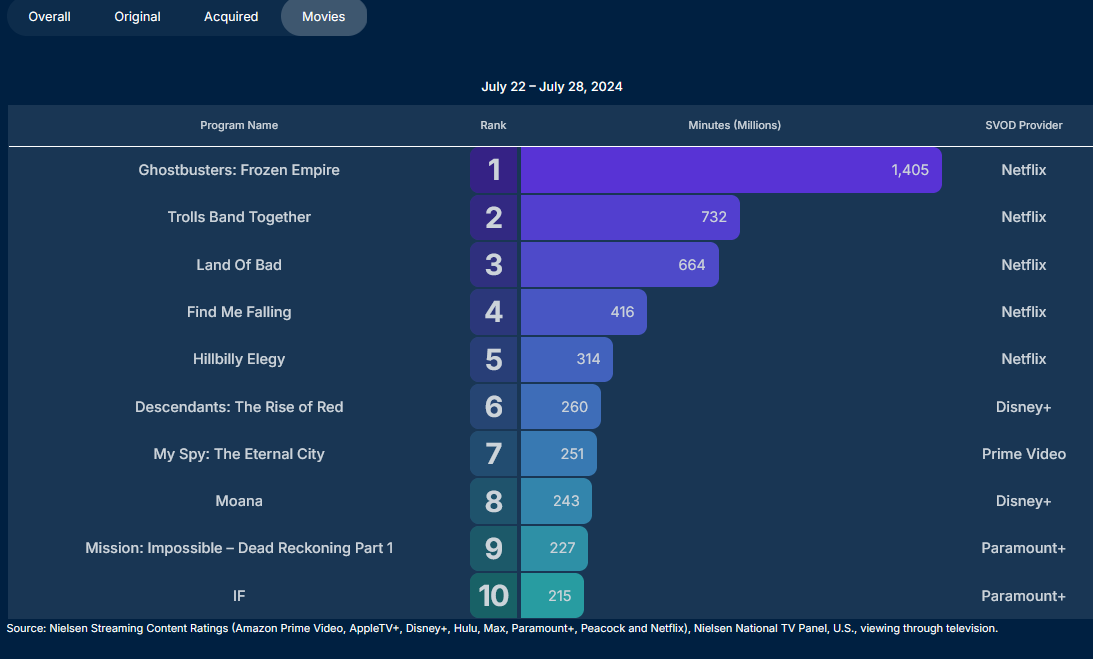Click the active Movies tab
1093x659 pixels.
324,17
